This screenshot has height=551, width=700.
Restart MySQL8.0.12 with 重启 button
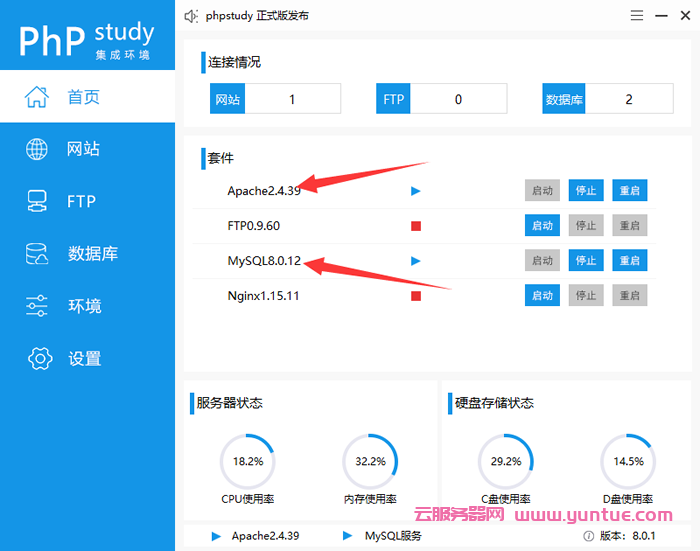click(x=629, y=261)
